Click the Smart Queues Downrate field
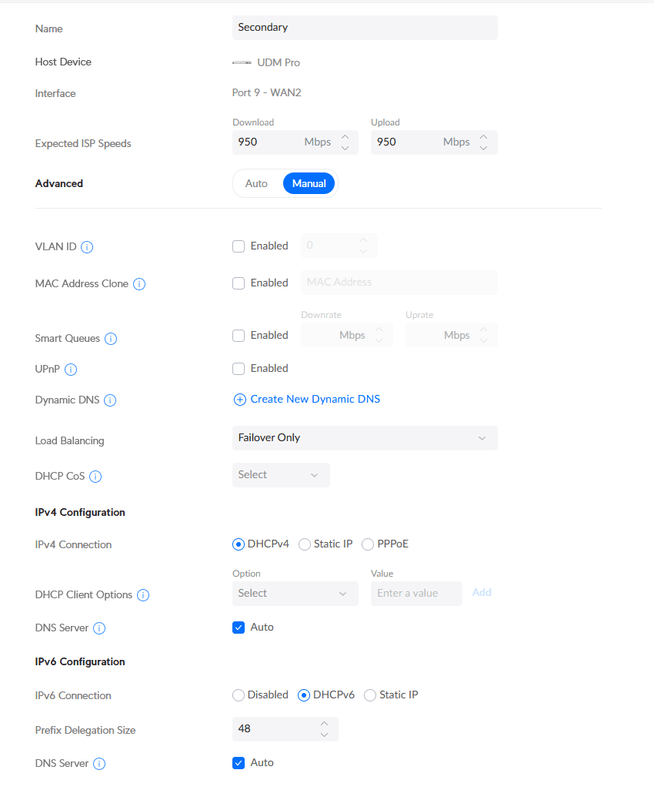 pos(346,336)
